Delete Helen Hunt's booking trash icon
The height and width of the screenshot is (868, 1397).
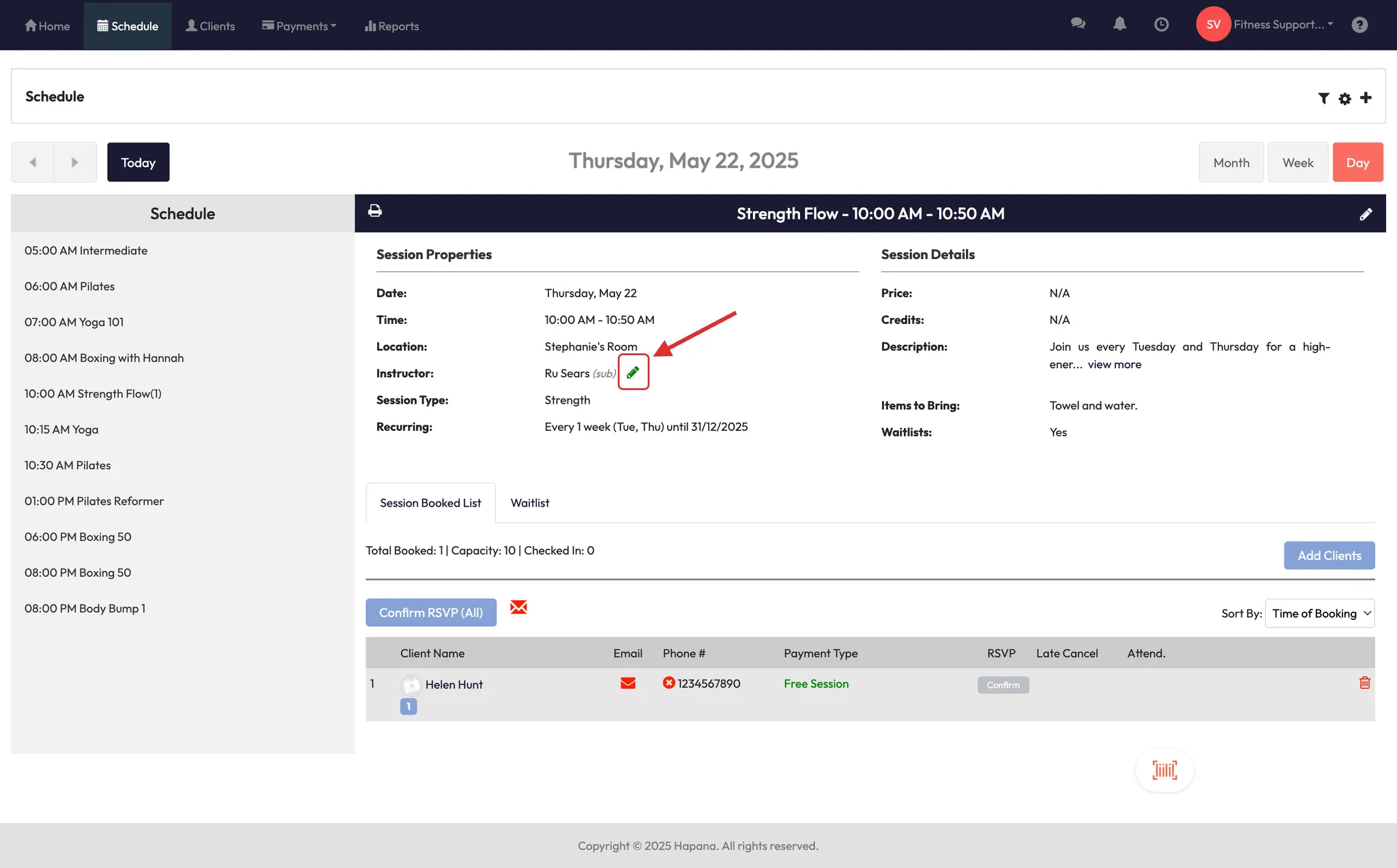coord(1364,683)
